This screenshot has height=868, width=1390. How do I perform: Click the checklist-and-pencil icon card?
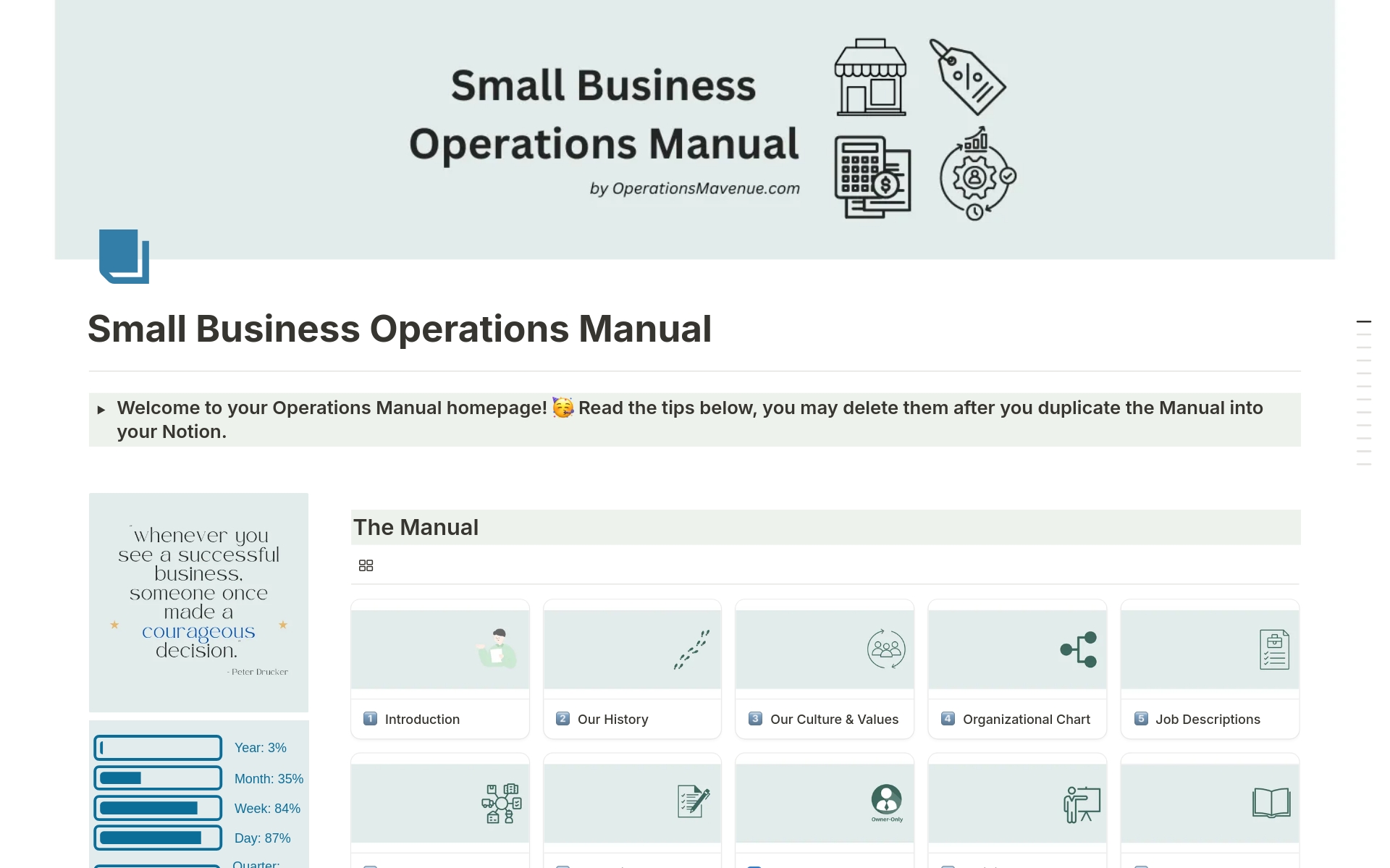[x=691, y=800]
